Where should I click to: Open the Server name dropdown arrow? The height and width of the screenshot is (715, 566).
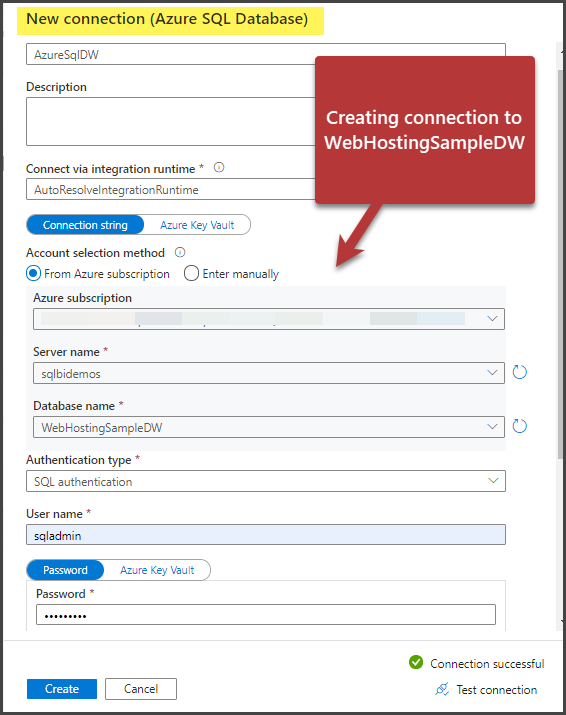[x=492, y=373]
